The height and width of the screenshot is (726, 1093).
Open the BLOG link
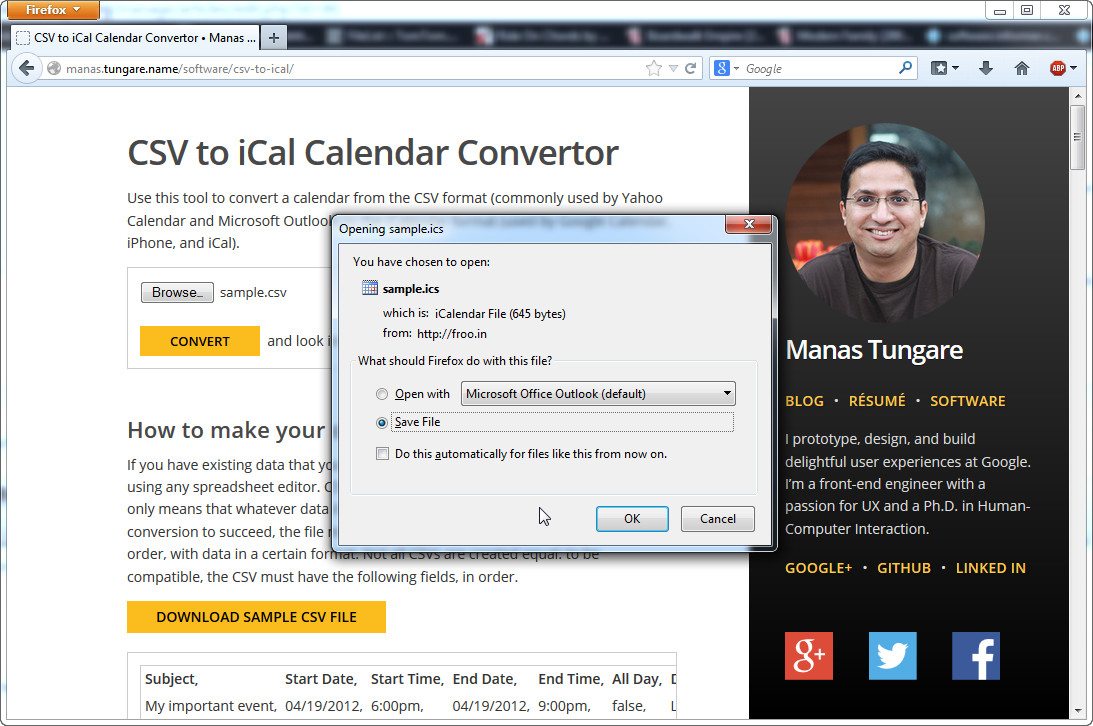click(x=804, y=401)
